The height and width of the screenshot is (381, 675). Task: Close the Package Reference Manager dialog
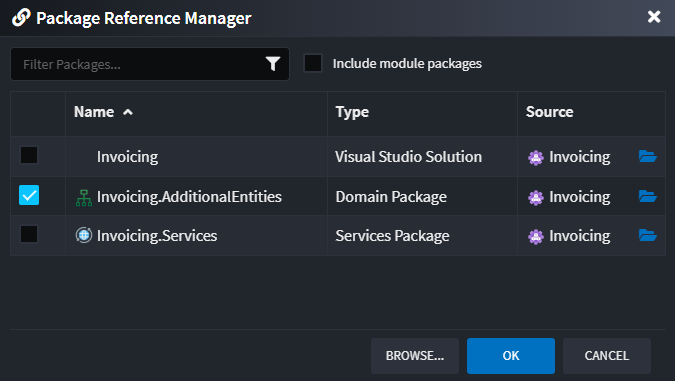(x=654, y=17)
